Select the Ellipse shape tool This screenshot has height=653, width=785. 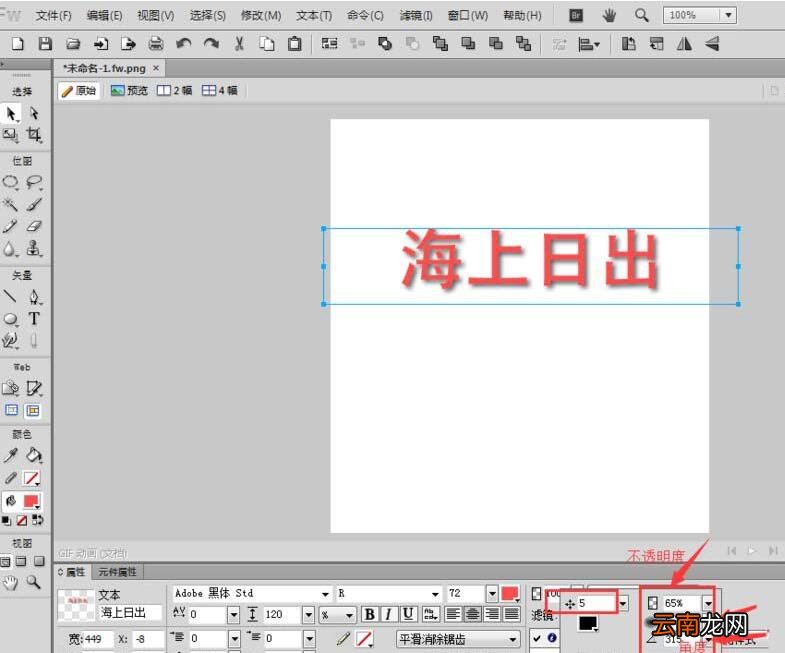(11, 318)
